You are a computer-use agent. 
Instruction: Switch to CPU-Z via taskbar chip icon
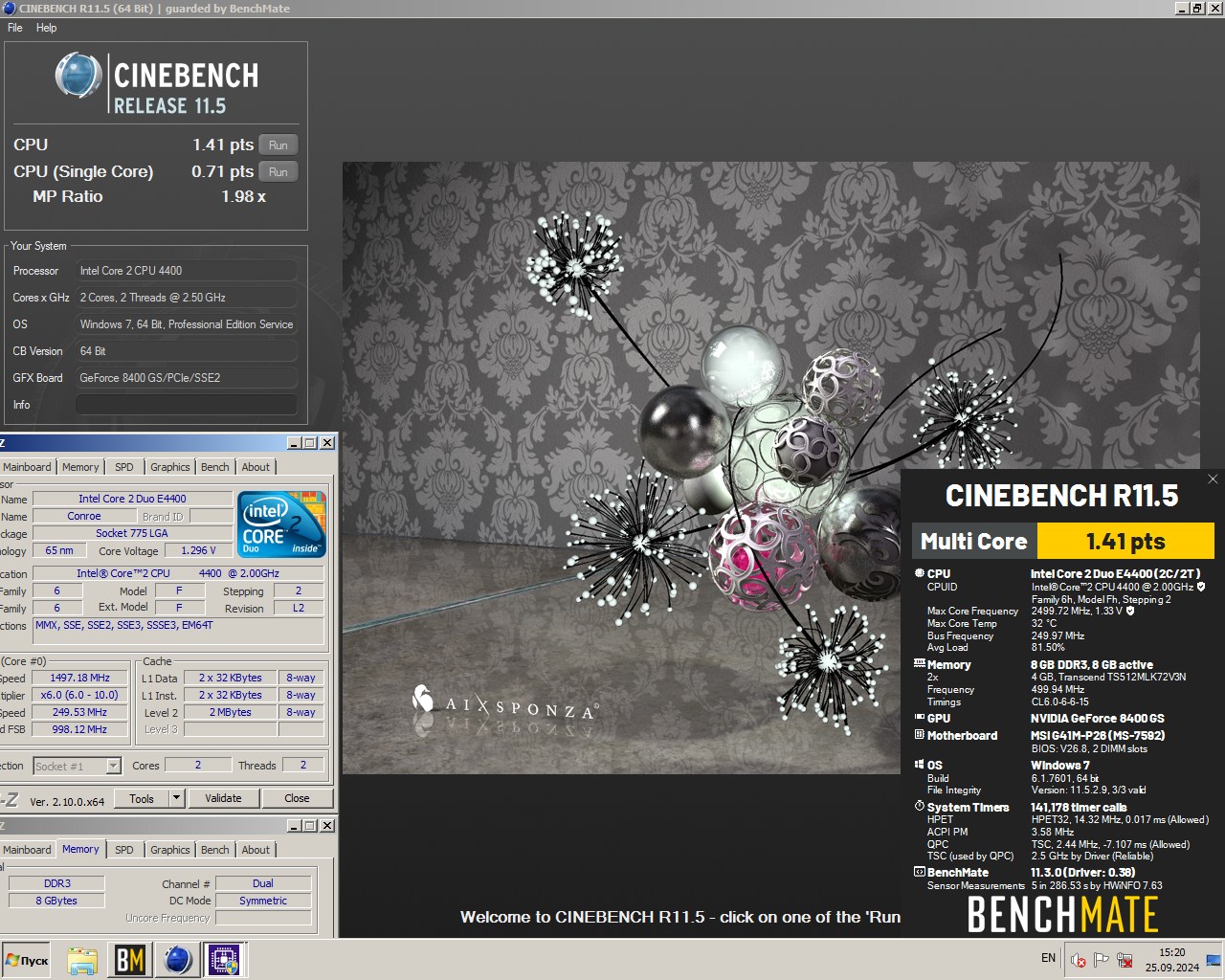(223, 960)
